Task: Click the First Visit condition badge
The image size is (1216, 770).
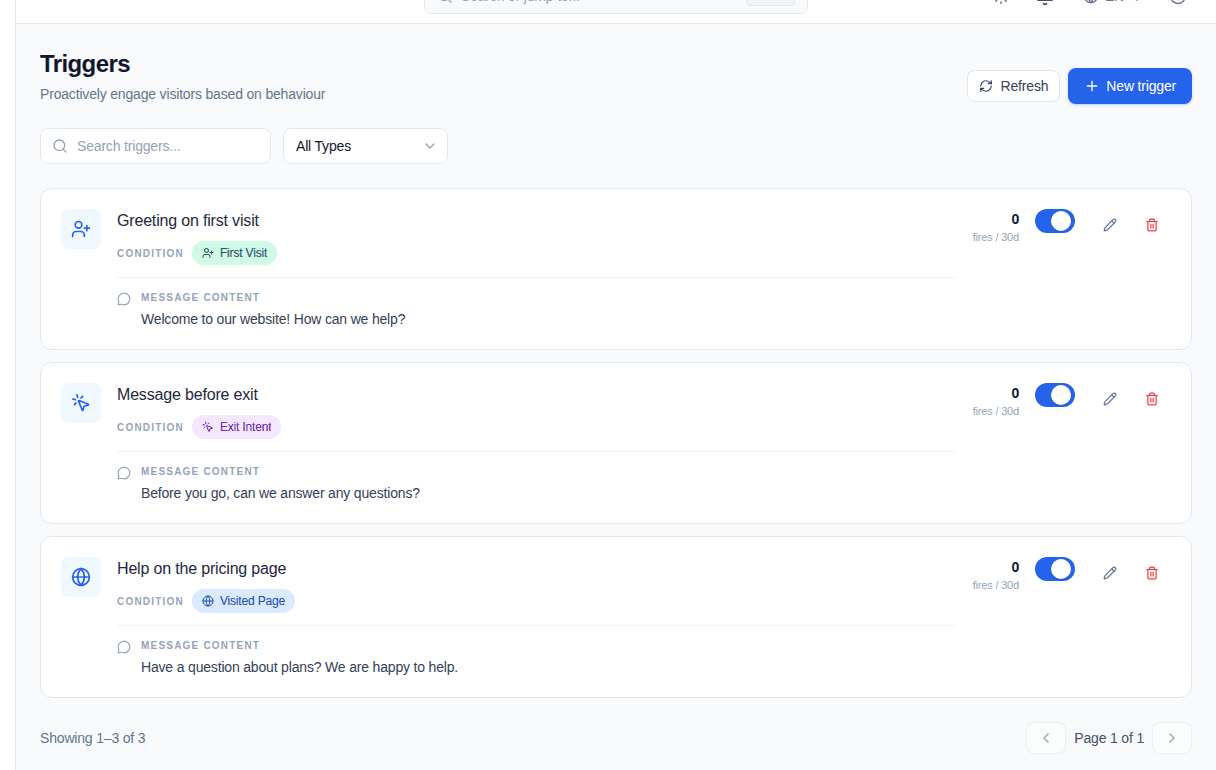Action: pyautogui.click(x=234, y=253)
